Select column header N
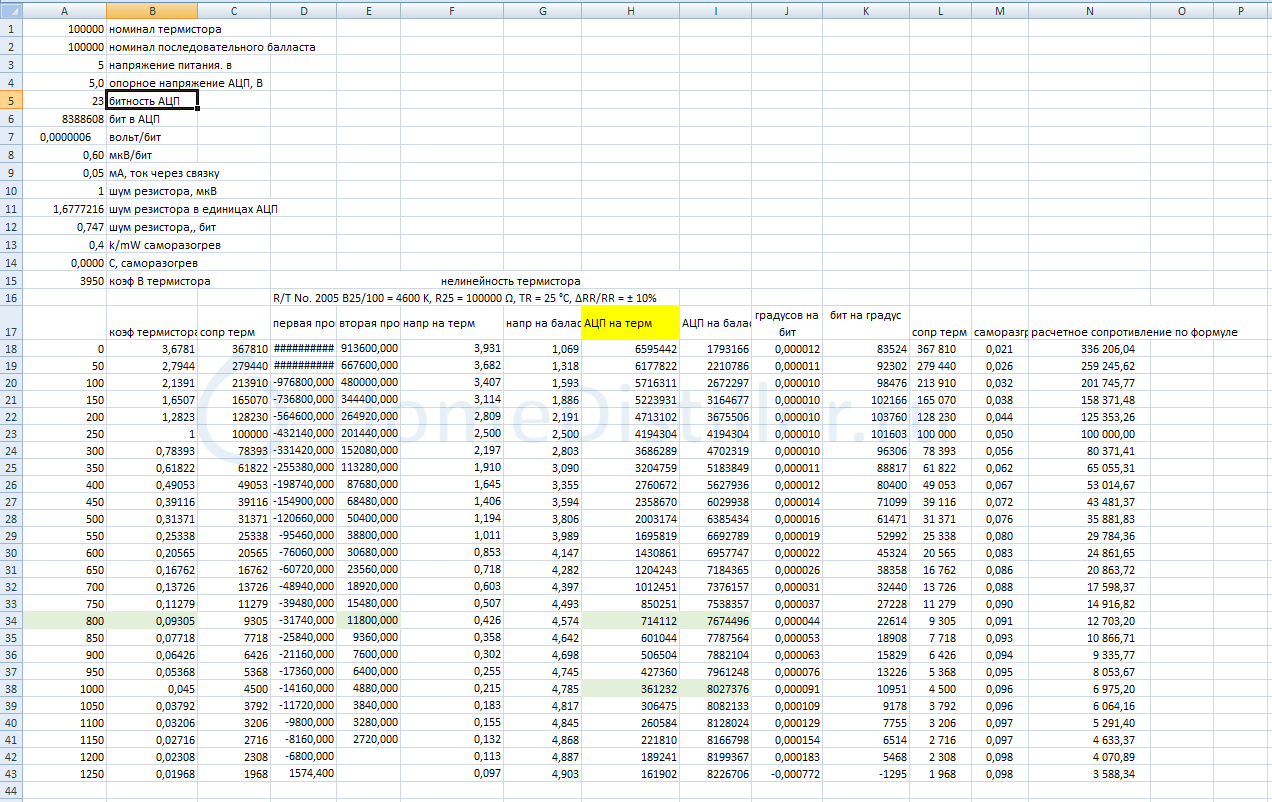Image resolution: width=1272 pixels, height=802 pixels. click(1089, 10)
